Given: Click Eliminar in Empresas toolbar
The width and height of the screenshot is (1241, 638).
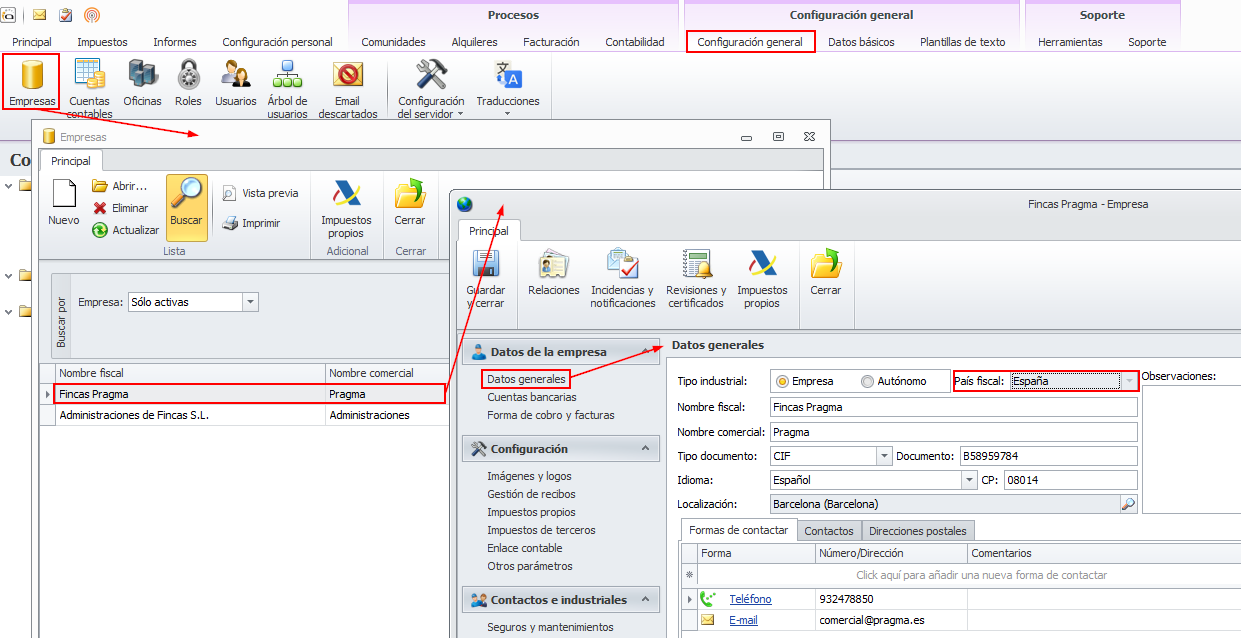Looking at the screenshot, I should [120, 208].
